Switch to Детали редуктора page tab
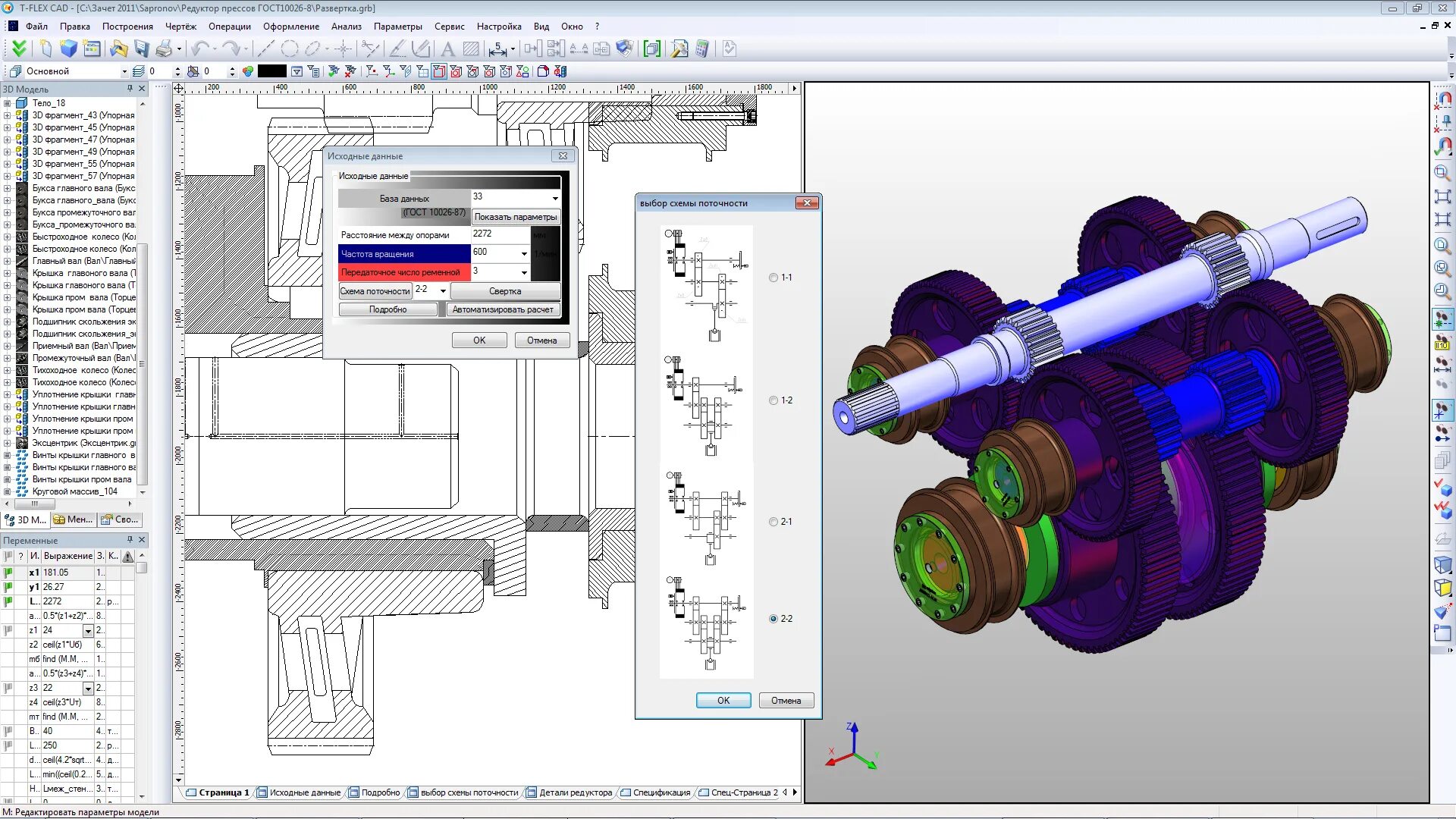This screenshot has width=1456, height=819. coord(575,792)
